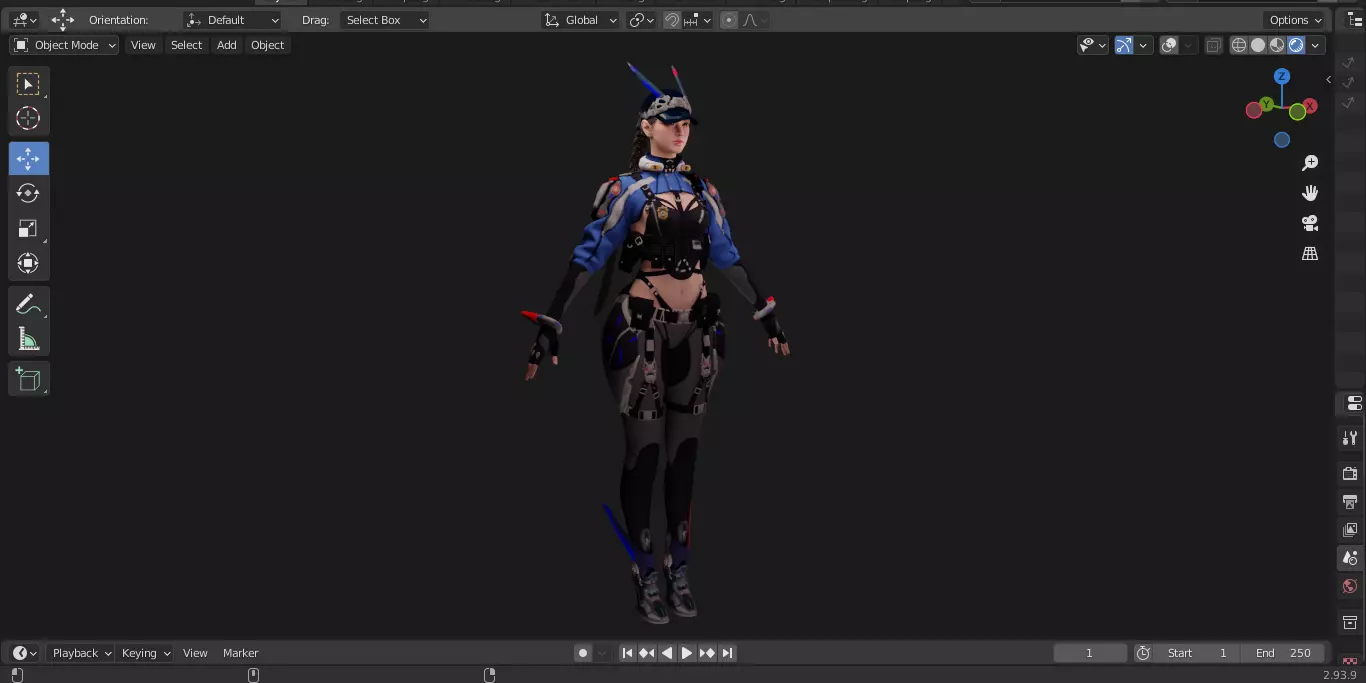Click the X axis on navigation gizmo
The width and height of the screenshot is (1366, 683).
click(x=1310, y=106)
